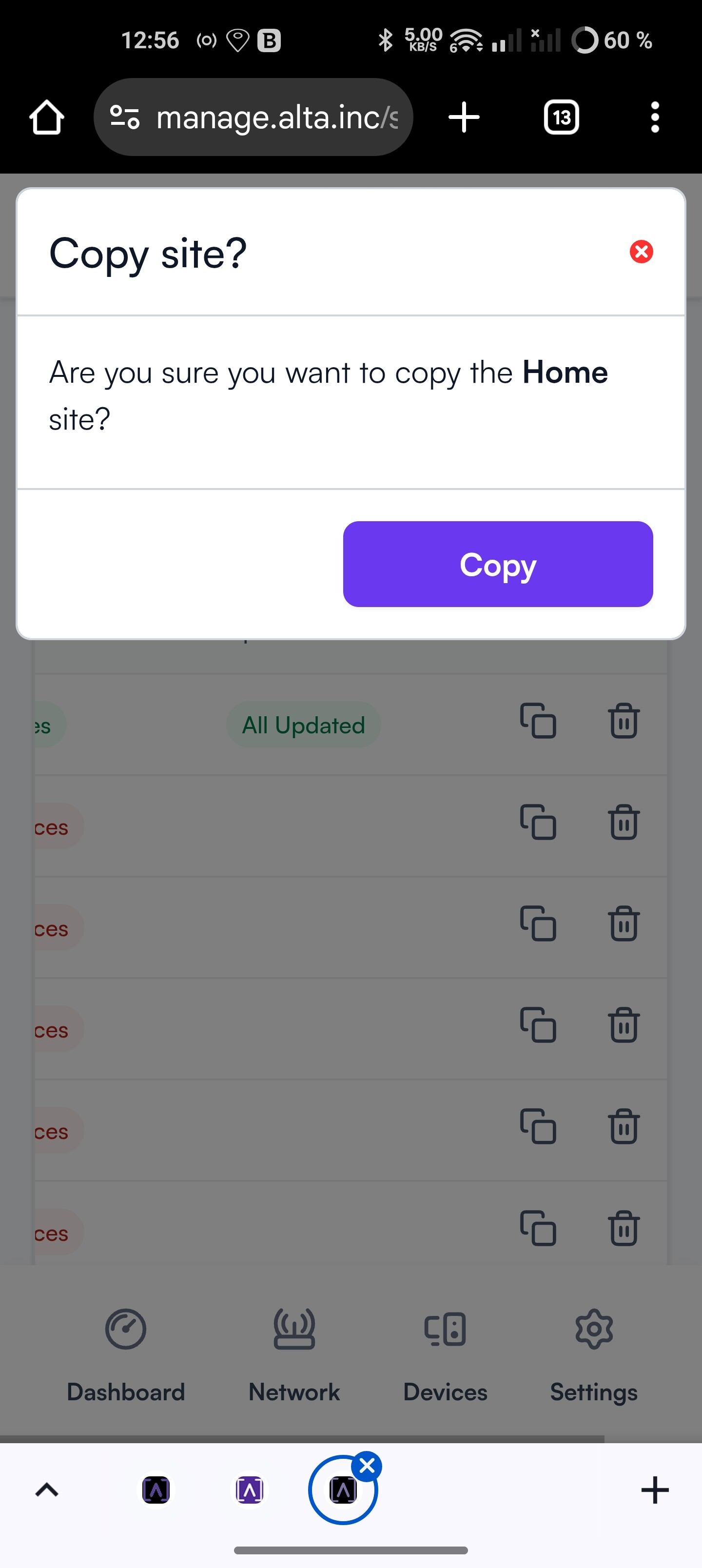This screenshot has height=1568, width=702.
Task: Tap the site settings icon in address bar
Action: 125,117
